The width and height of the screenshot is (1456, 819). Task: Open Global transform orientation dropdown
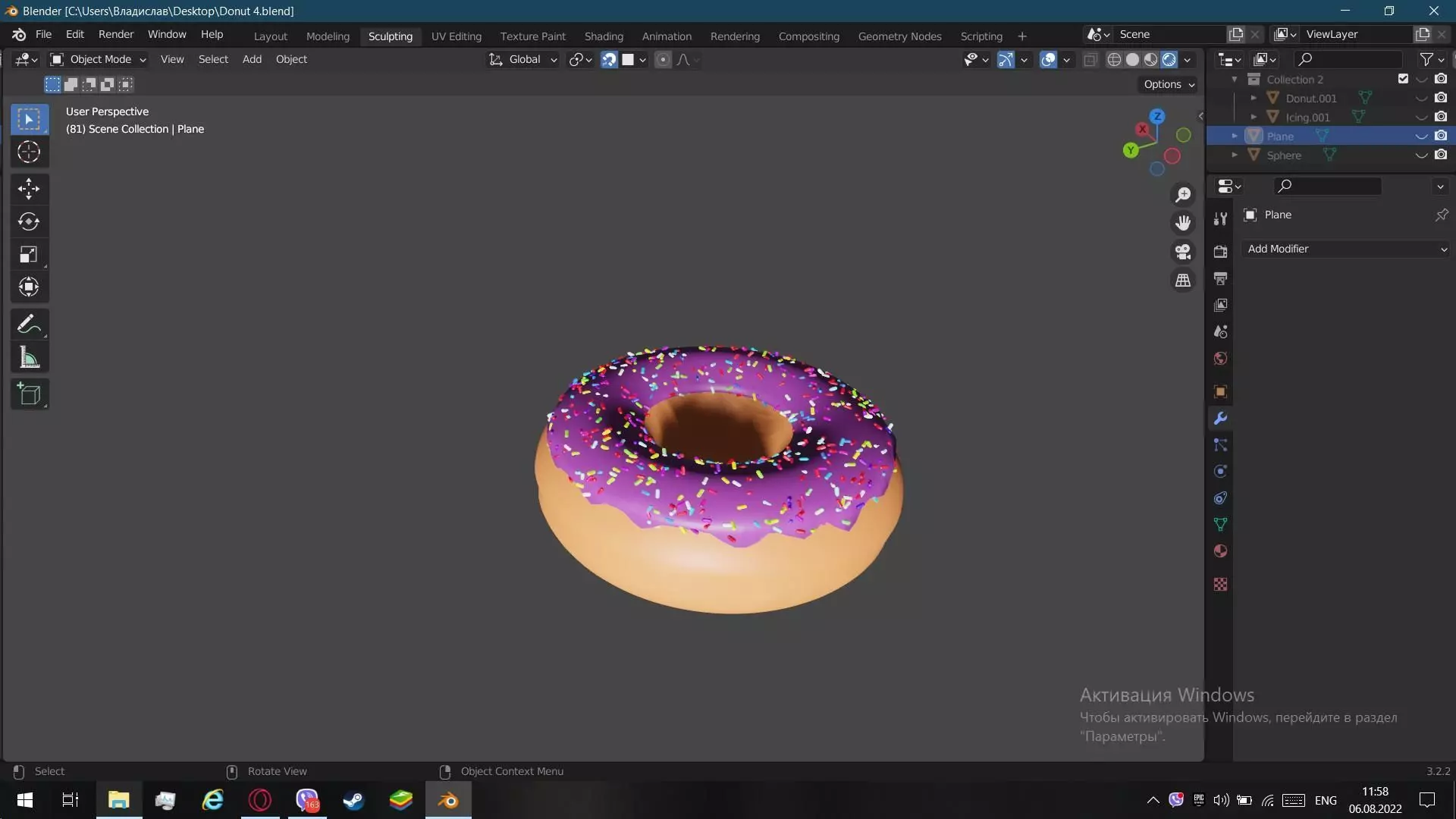click(523, 59)
